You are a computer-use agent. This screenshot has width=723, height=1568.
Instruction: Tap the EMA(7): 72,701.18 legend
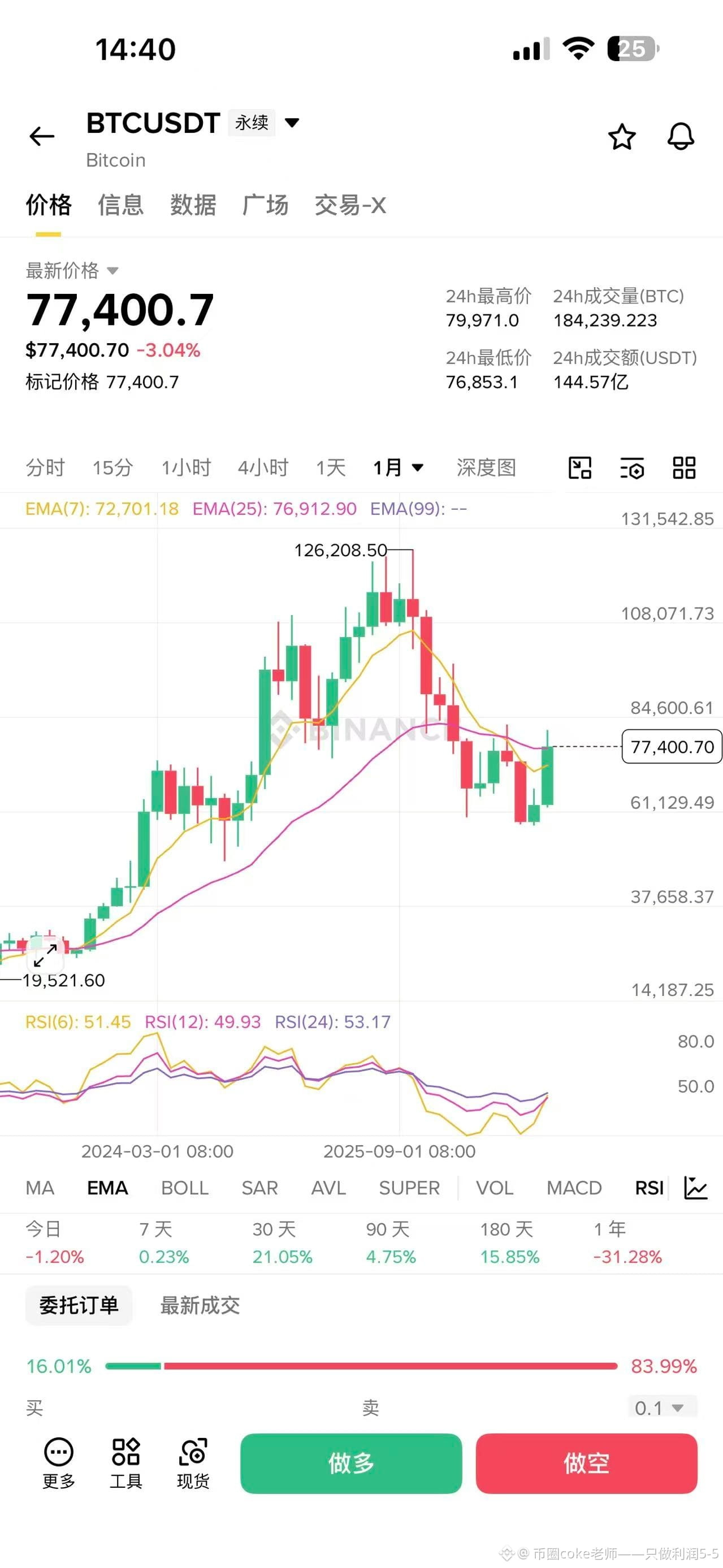pos(102,508)
